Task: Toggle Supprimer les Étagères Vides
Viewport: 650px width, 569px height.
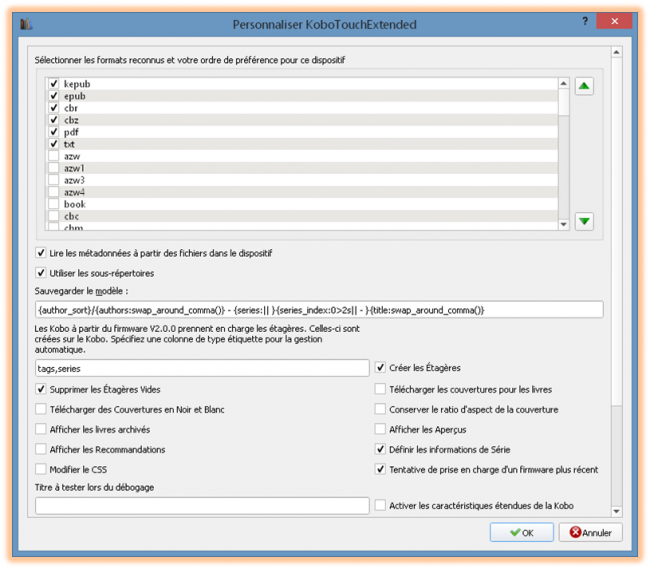Action: (41, 390)
